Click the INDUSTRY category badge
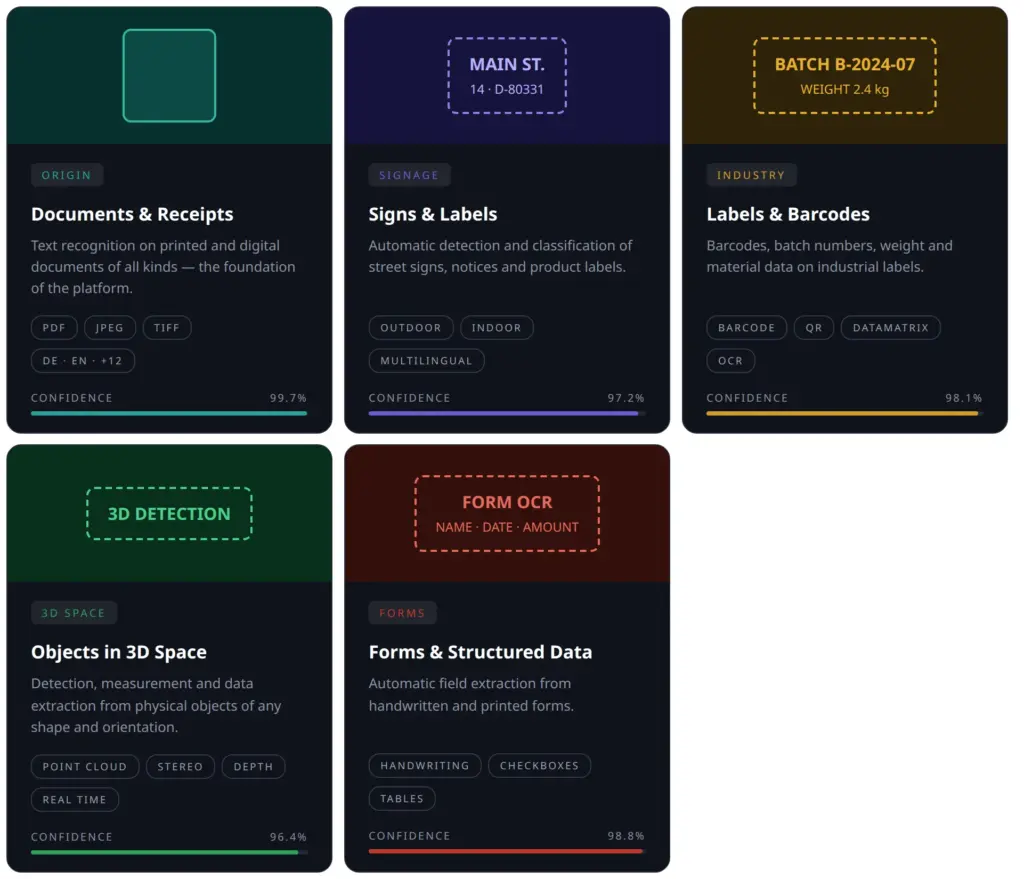1024x879 pixels. tap(750, 175)
